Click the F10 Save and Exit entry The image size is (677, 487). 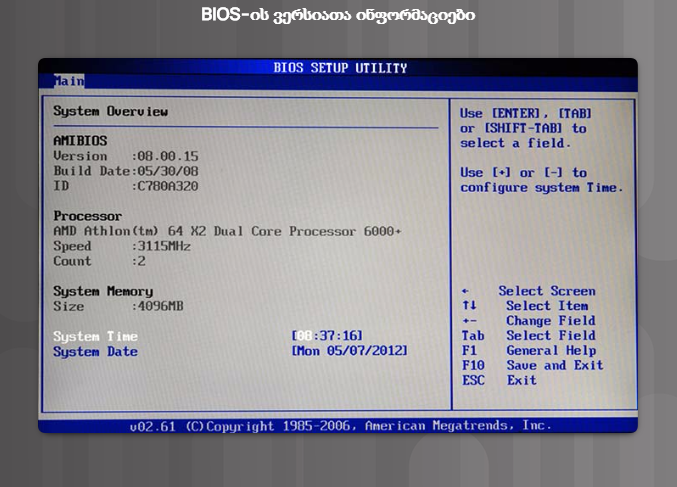(532, 366)
